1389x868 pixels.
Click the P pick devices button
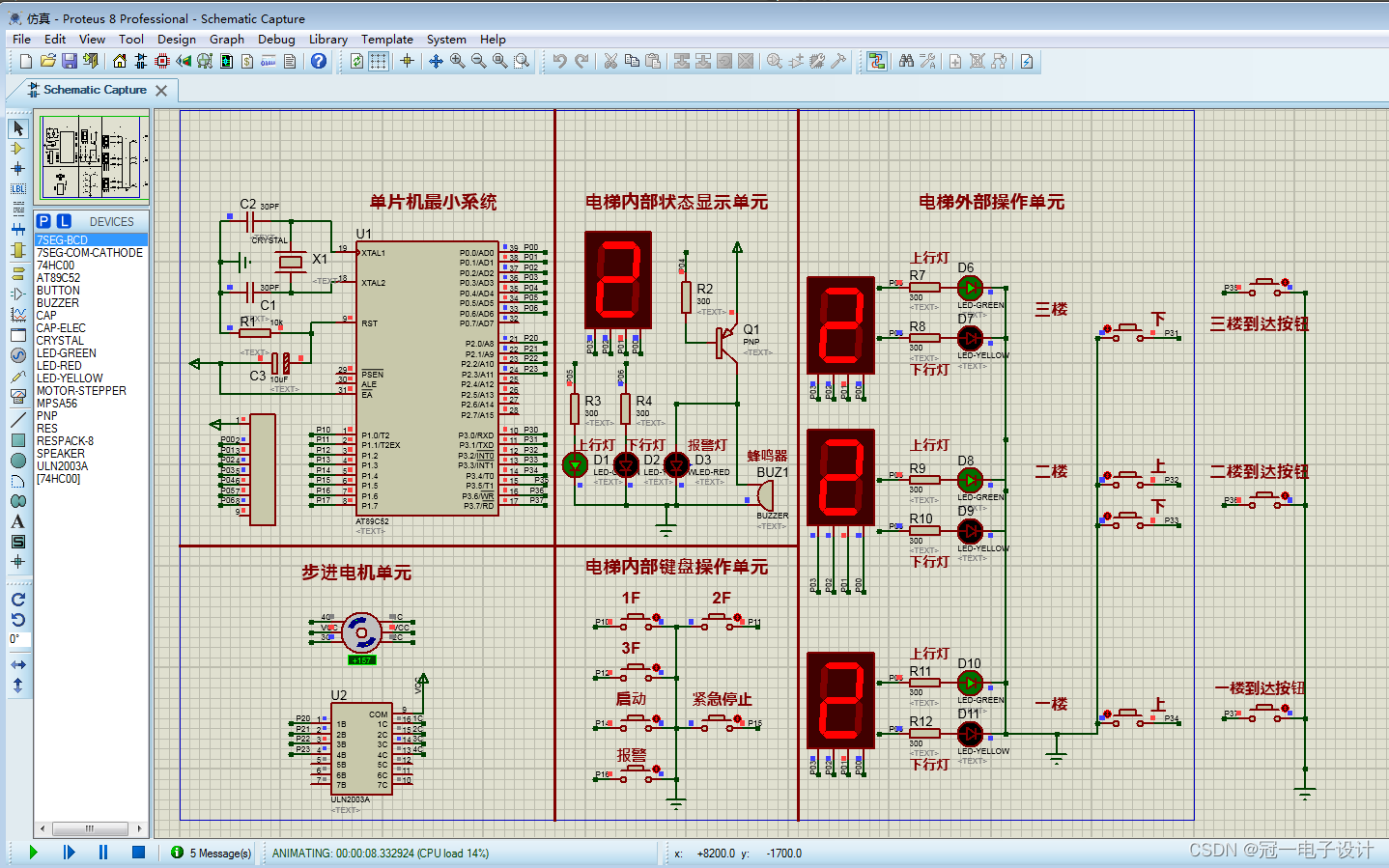click(43, 221)
